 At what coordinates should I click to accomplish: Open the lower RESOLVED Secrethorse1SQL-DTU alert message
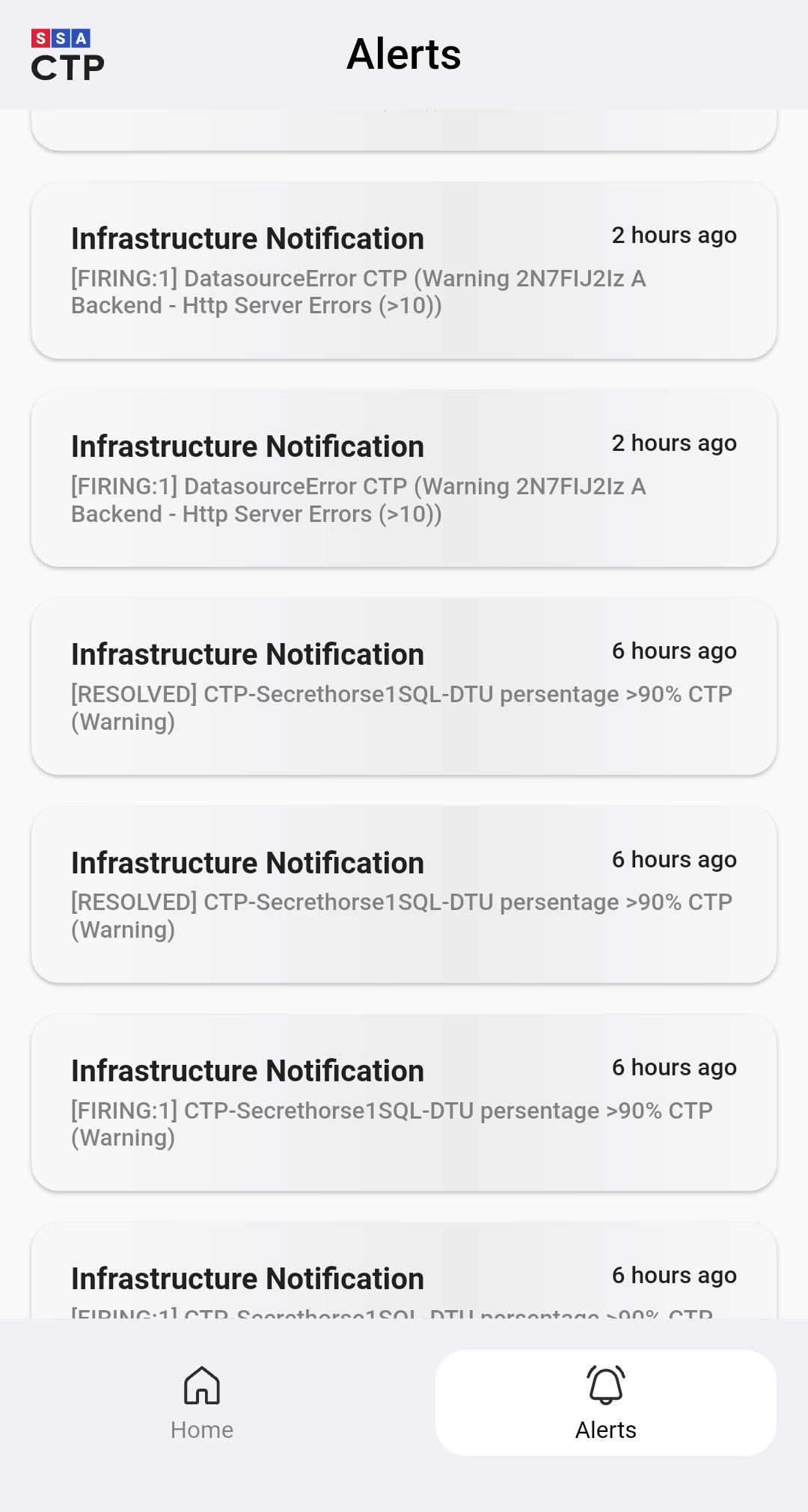pyautogui.click(x=401, y=916)
